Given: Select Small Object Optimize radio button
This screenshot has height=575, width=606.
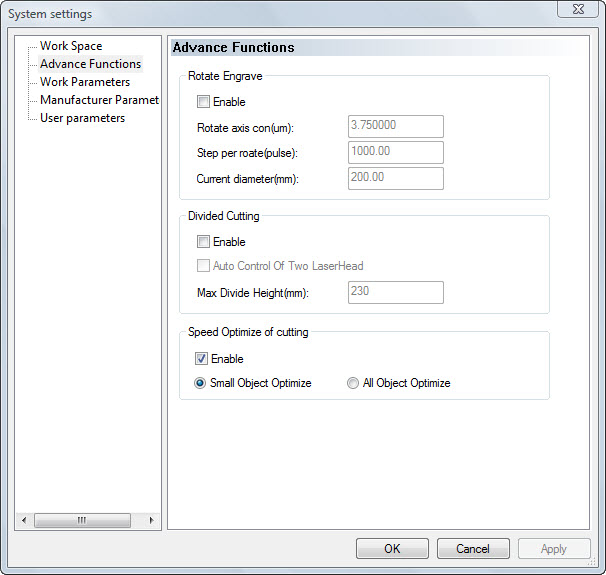Looking at the screenshot, I should coord(201,383).
